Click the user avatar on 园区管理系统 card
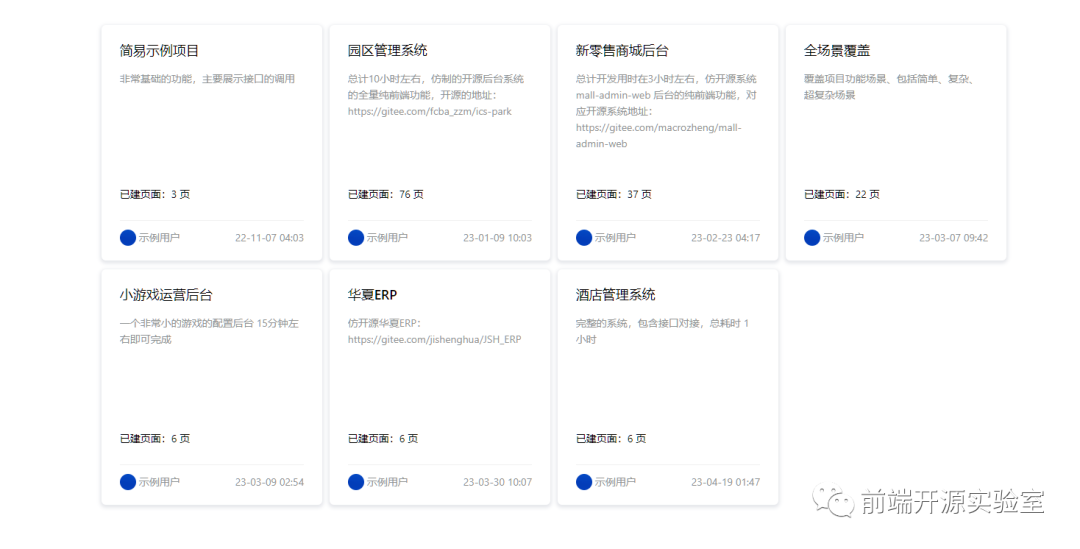Viewport: 1080px width, 549px height. (x=355, y=238)
